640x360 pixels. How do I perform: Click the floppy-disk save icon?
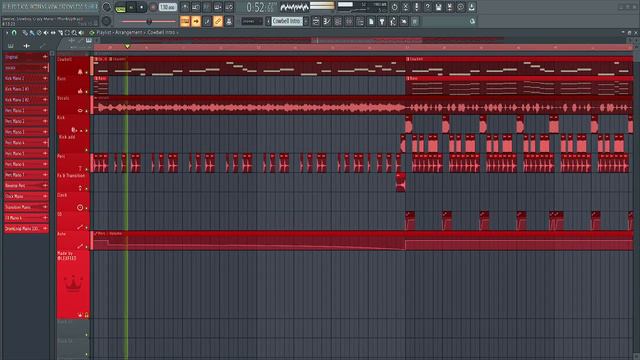click(438, 7)
